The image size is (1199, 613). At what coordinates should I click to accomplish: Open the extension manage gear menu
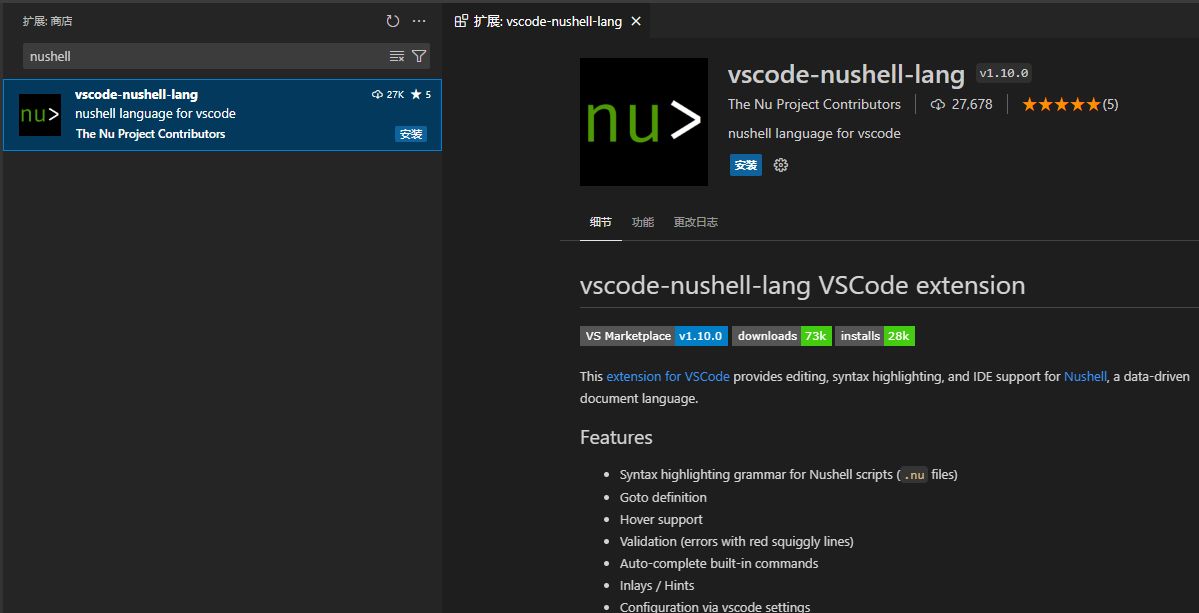[x=781, y=165]
